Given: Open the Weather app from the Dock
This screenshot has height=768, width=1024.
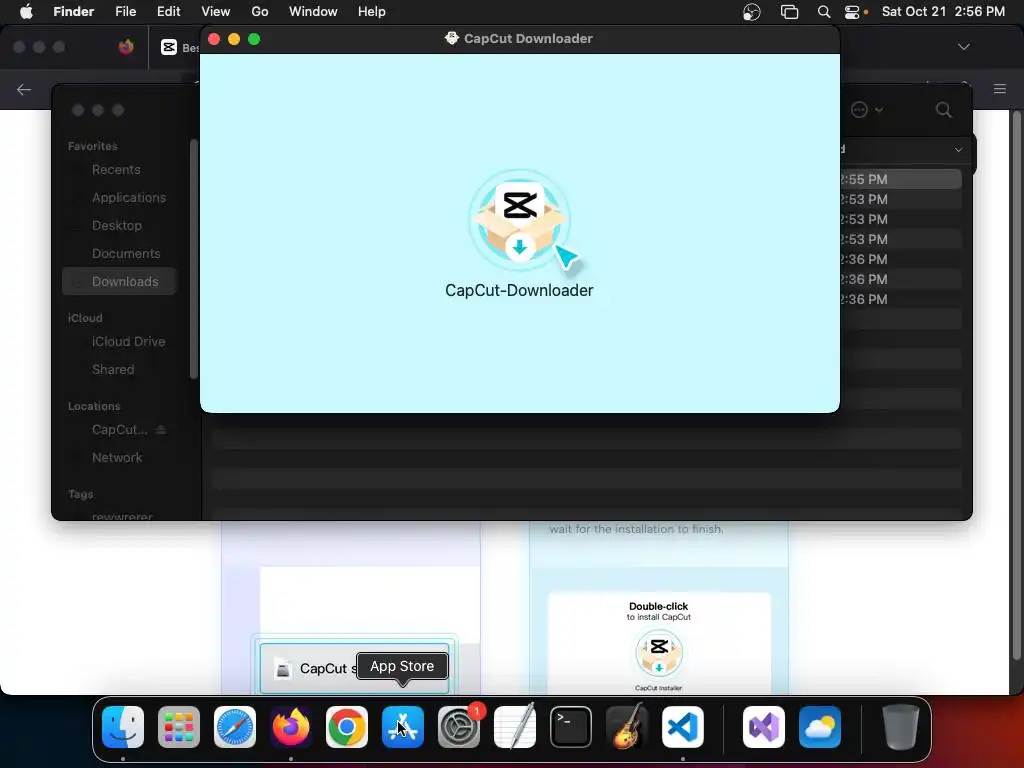Looking at the screenshot, I should point(820,726).
